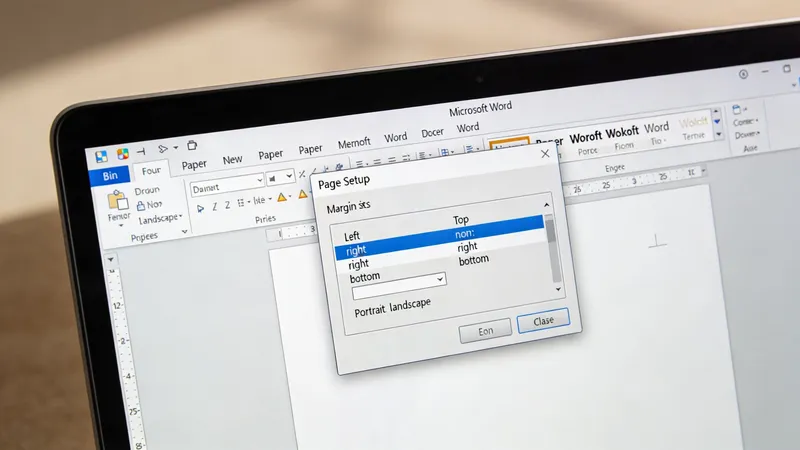Expand the styles gallery blue arrow

pyautogui.click(x=717, y=121)
